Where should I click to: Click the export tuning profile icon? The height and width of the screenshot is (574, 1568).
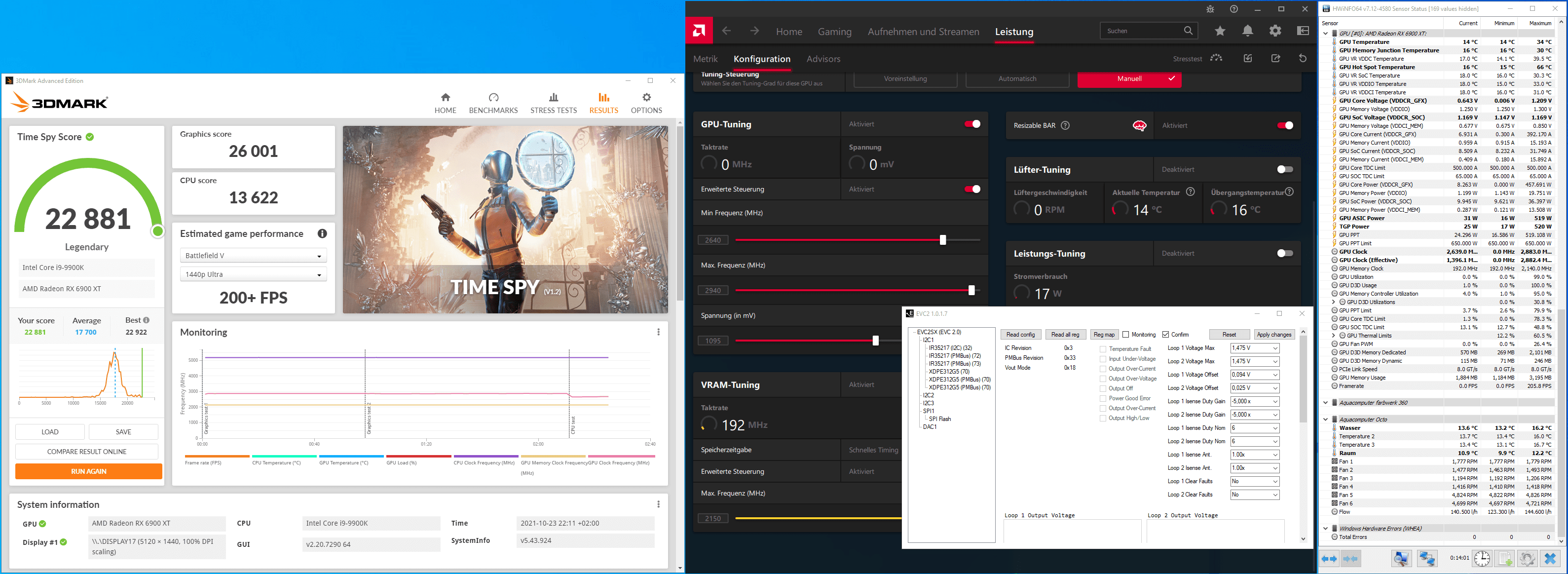pos(1276,58)
